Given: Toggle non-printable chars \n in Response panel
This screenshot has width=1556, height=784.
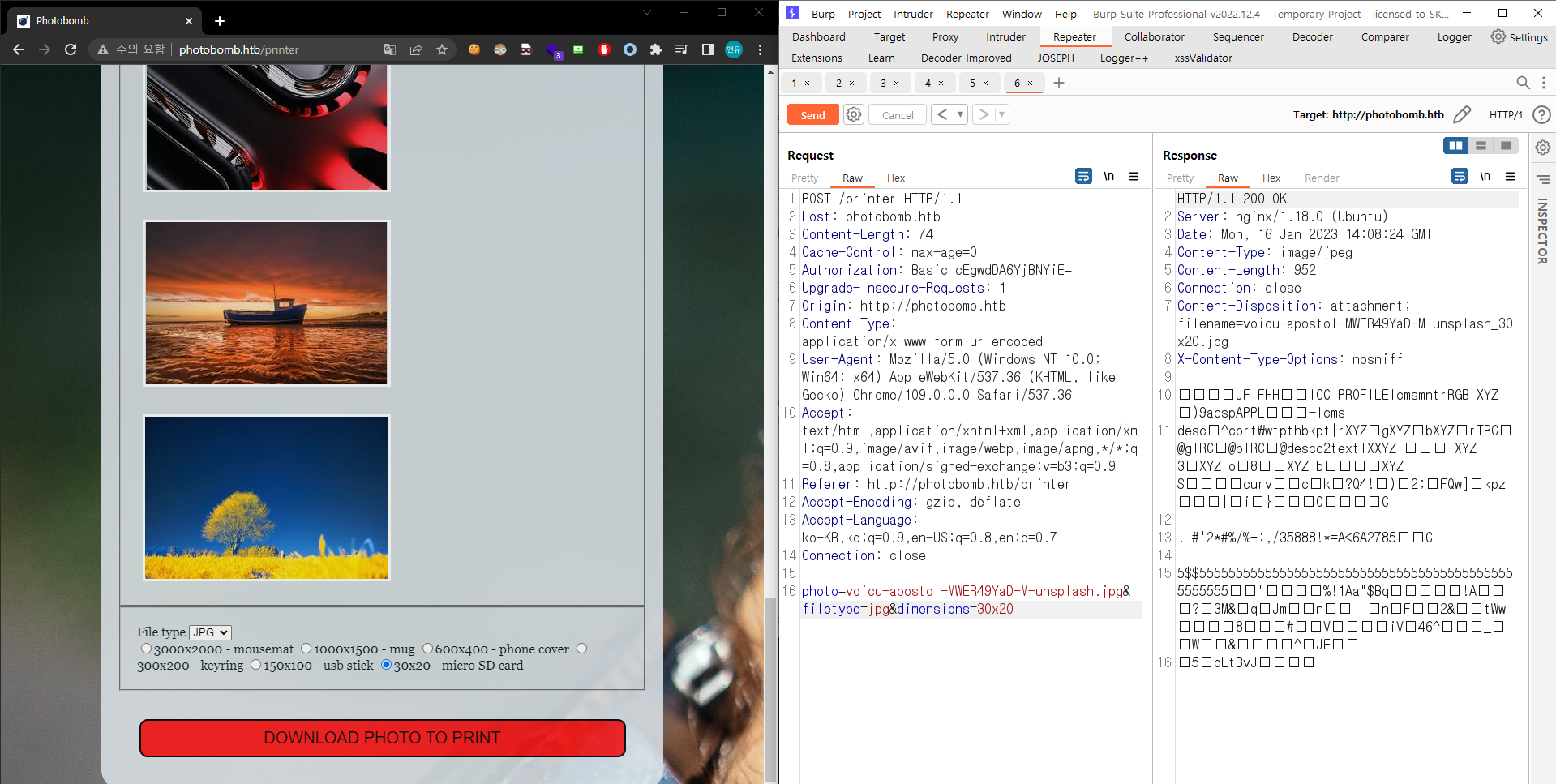Looking at the screenshot, I should 1485,176.
